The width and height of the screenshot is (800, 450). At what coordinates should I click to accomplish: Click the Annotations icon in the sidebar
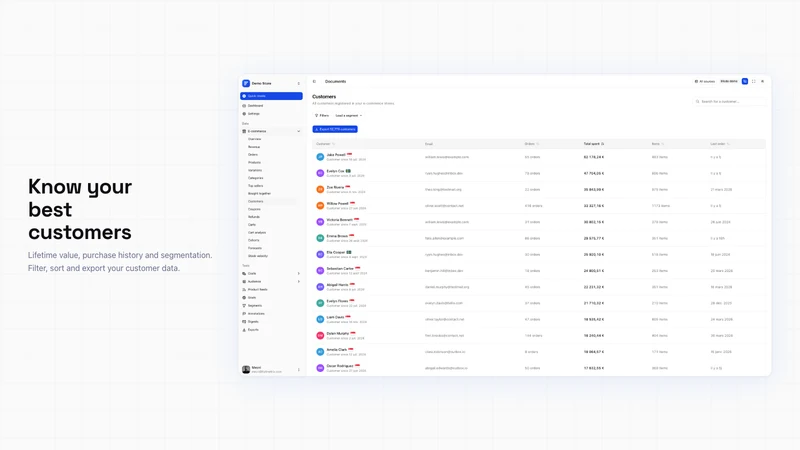click(x=244, y=314)
